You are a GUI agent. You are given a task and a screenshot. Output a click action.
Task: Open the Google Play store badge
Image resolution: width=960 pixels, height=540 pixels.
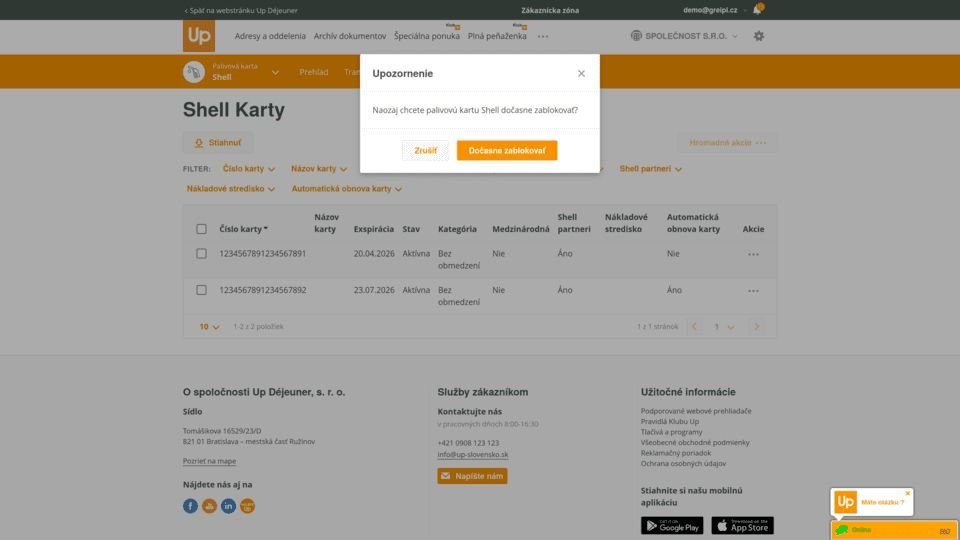(672, 525)
